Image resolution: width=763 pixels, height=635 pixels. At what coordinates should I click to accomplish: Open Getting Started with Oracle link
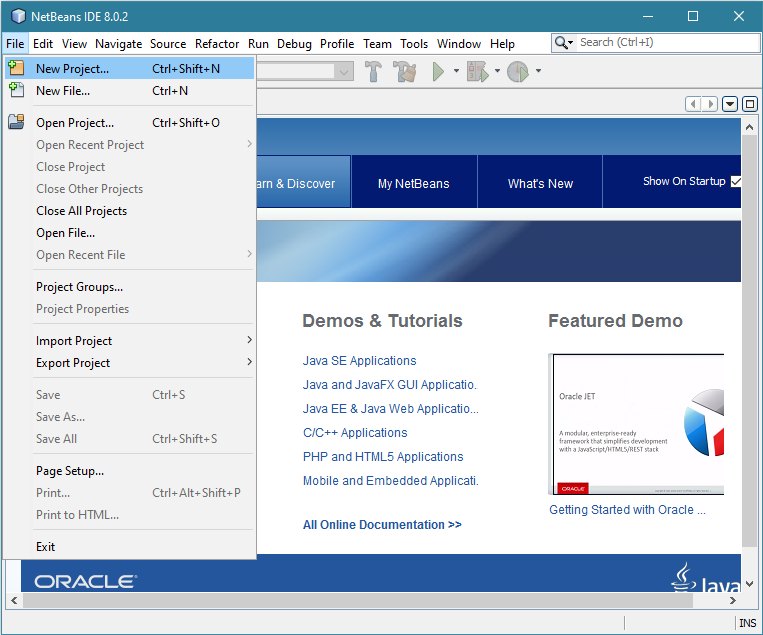627,509
